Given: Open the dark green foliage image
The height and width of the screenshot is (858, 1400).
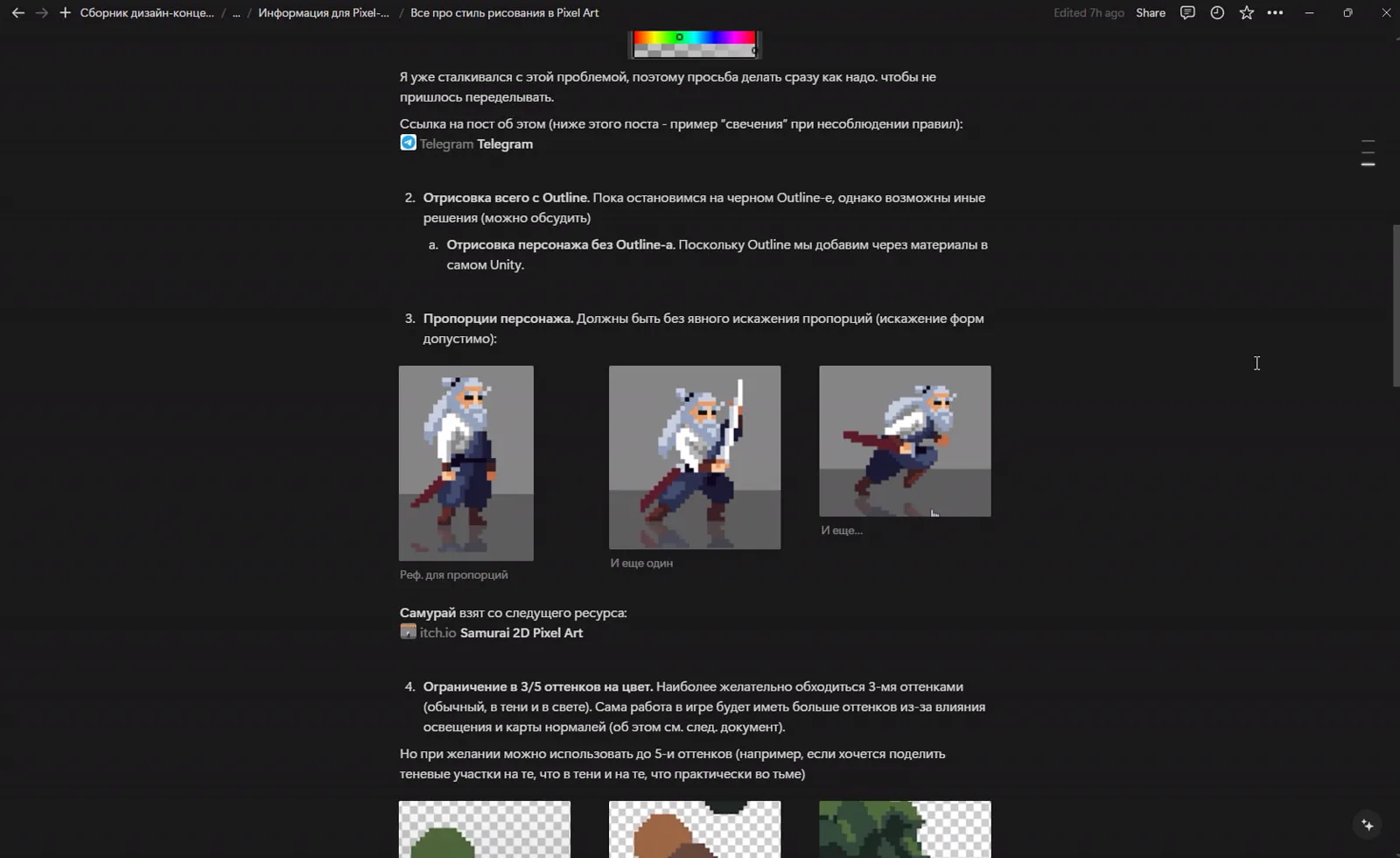Looking at the screenshot, I should (x=905, y=829).
